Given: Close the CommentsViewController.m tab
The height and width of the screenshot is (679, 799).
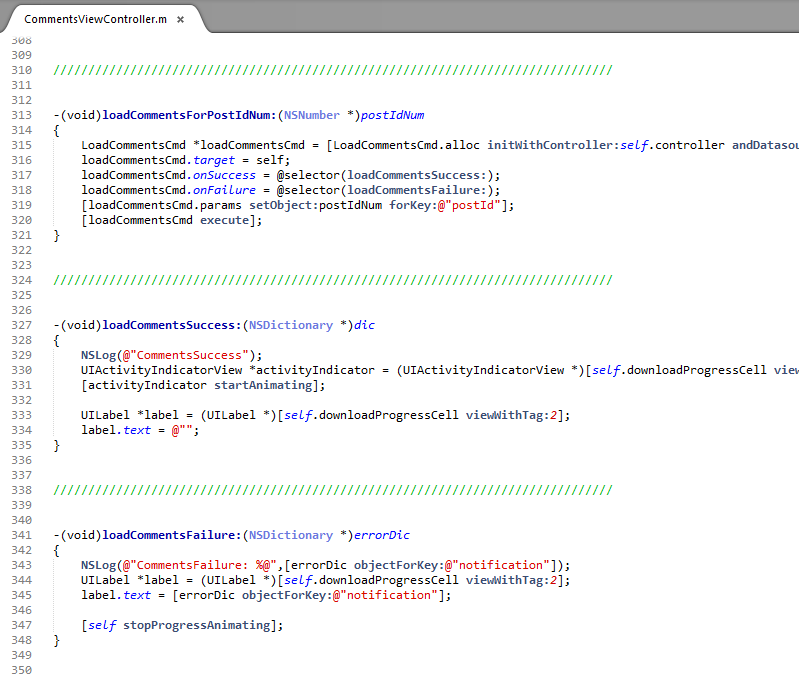Looking at the screenshot, I should click(x=180, y=20).
